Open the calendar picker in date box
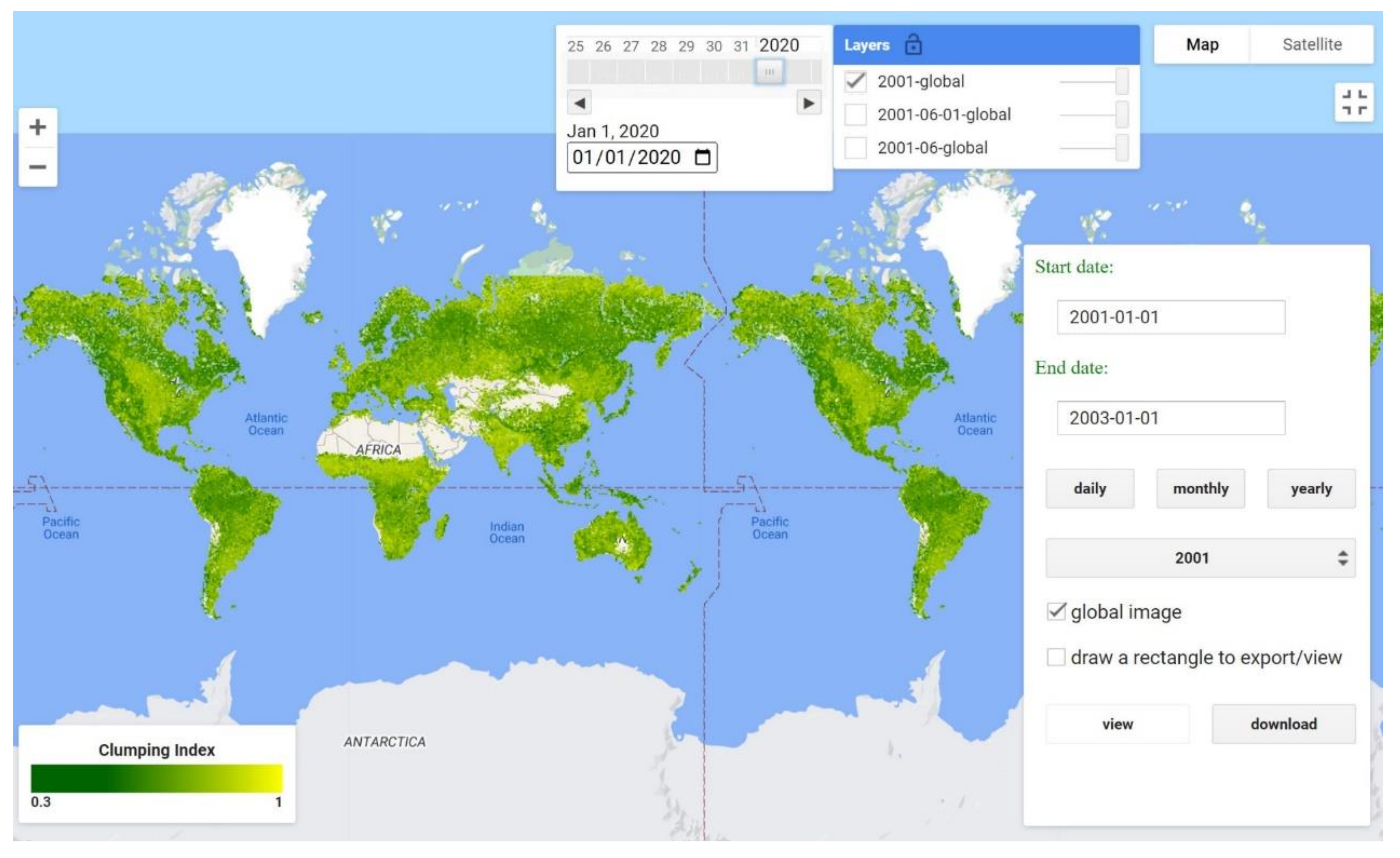1400x858 pixels. 702,157
